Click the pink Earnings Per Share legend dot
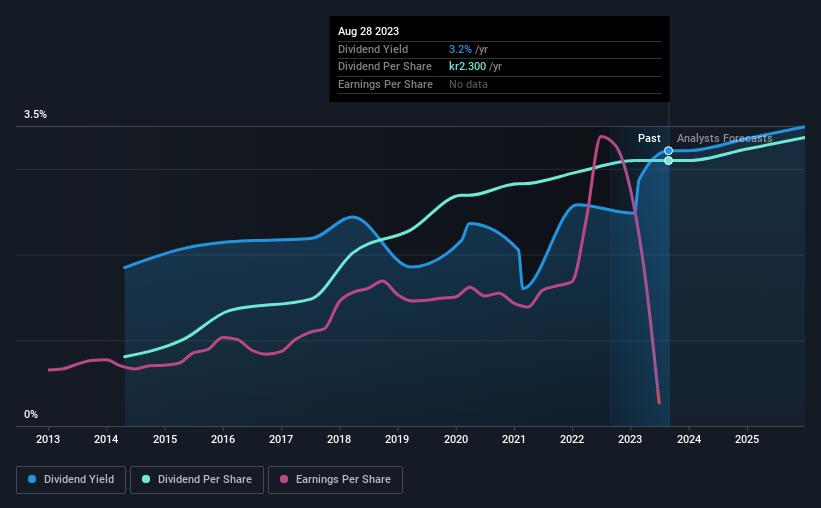Image resolution: width=821 pixels, height=508 pixels. 283,480
